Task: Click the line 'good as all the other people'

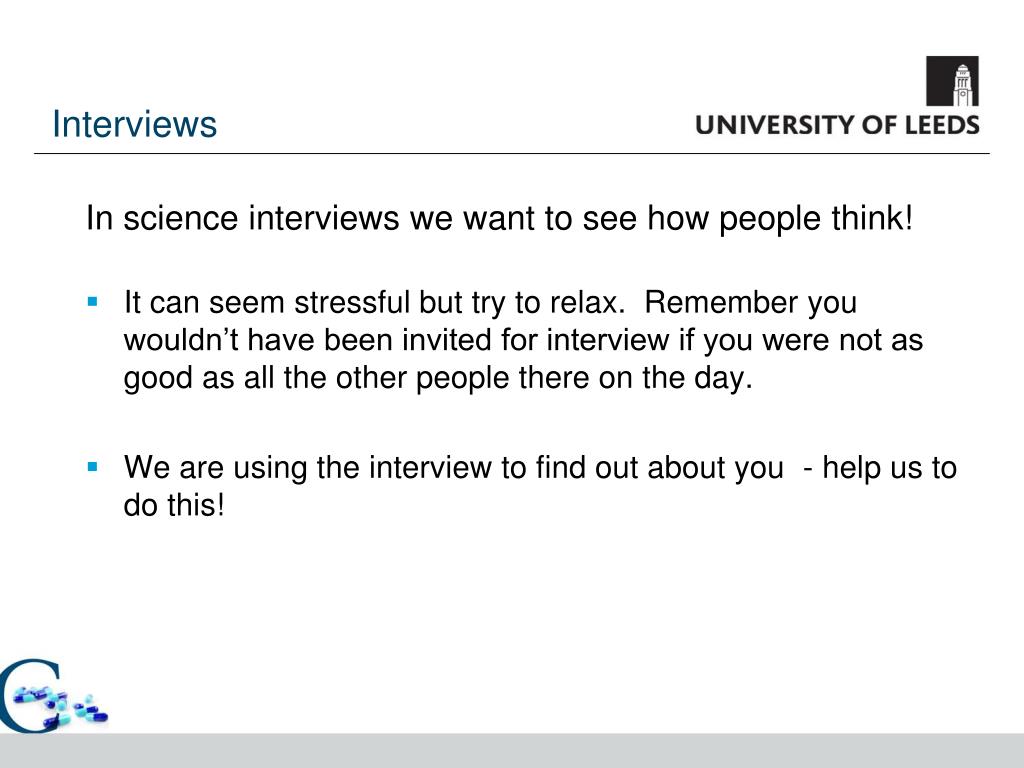Action: pyautogui.click(x=438, y=379)
